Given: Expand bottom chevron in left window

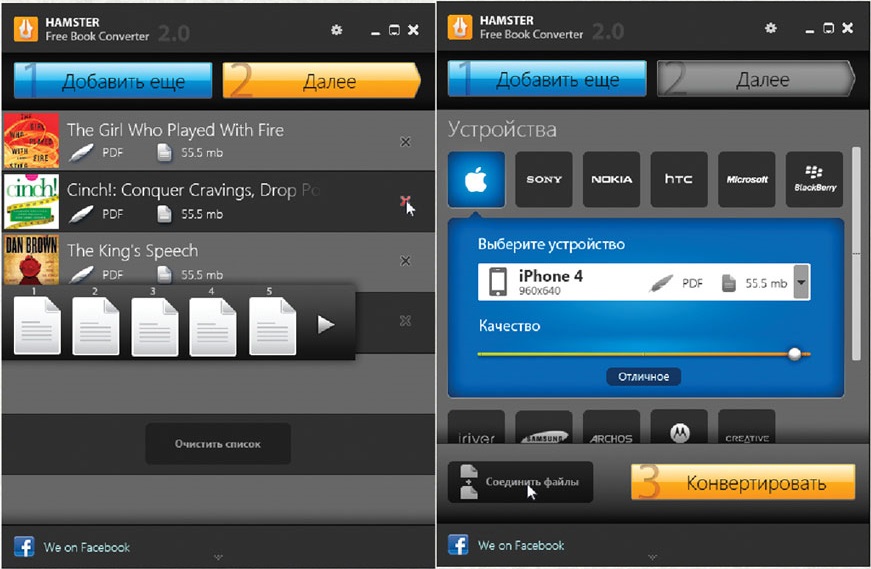Looking at the screenshot, I should pos(218,557).
